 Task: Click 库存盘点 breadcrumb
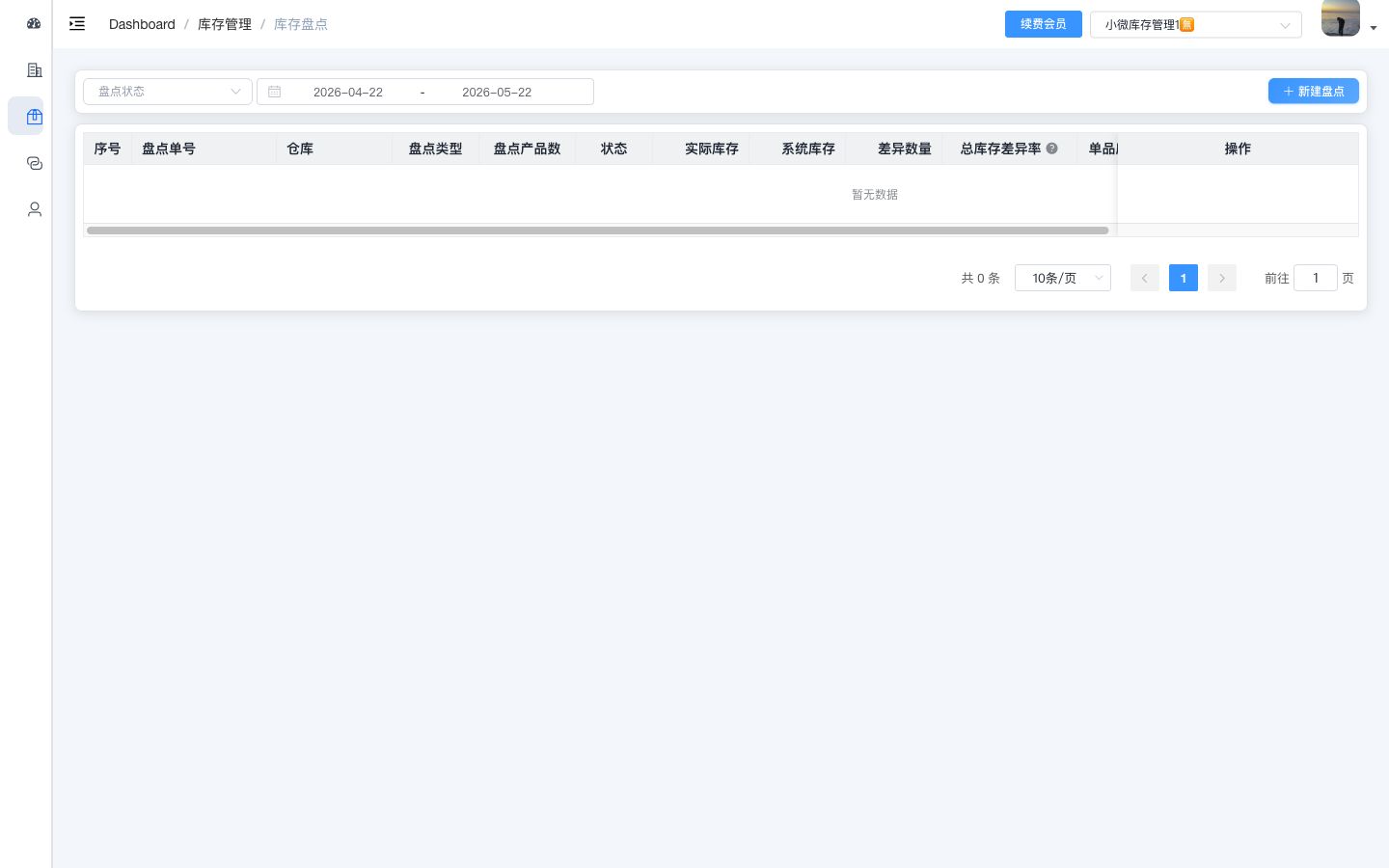[301, 24]
